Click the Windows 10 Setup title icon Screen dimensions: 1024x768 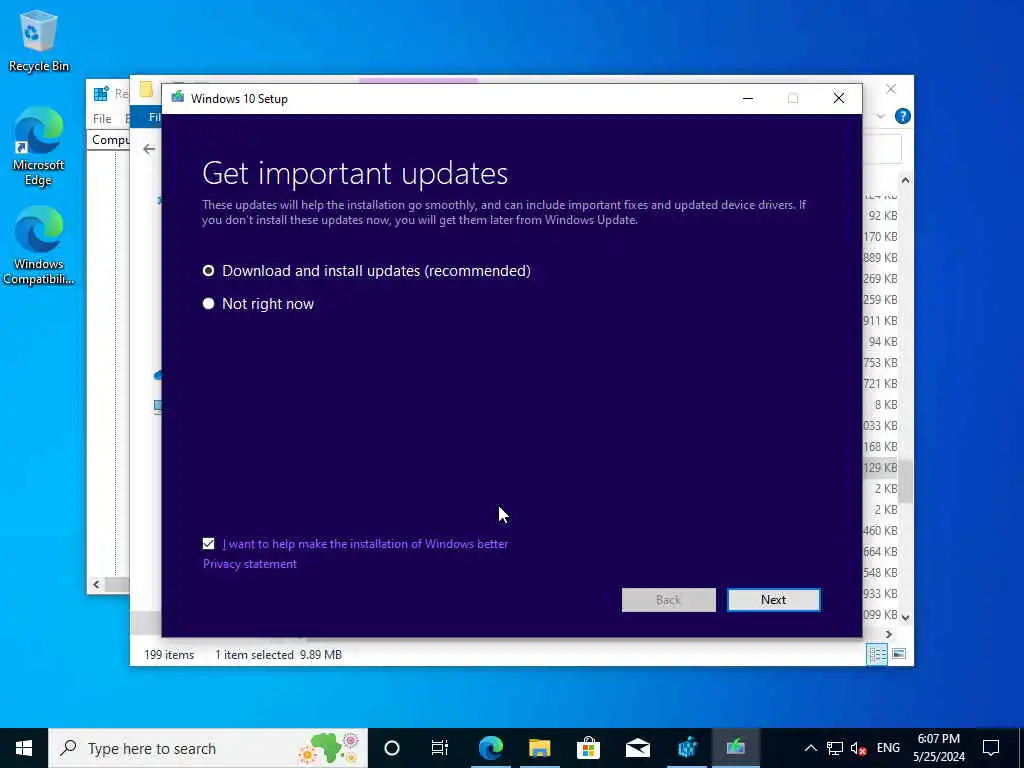[x=178, y=98]
